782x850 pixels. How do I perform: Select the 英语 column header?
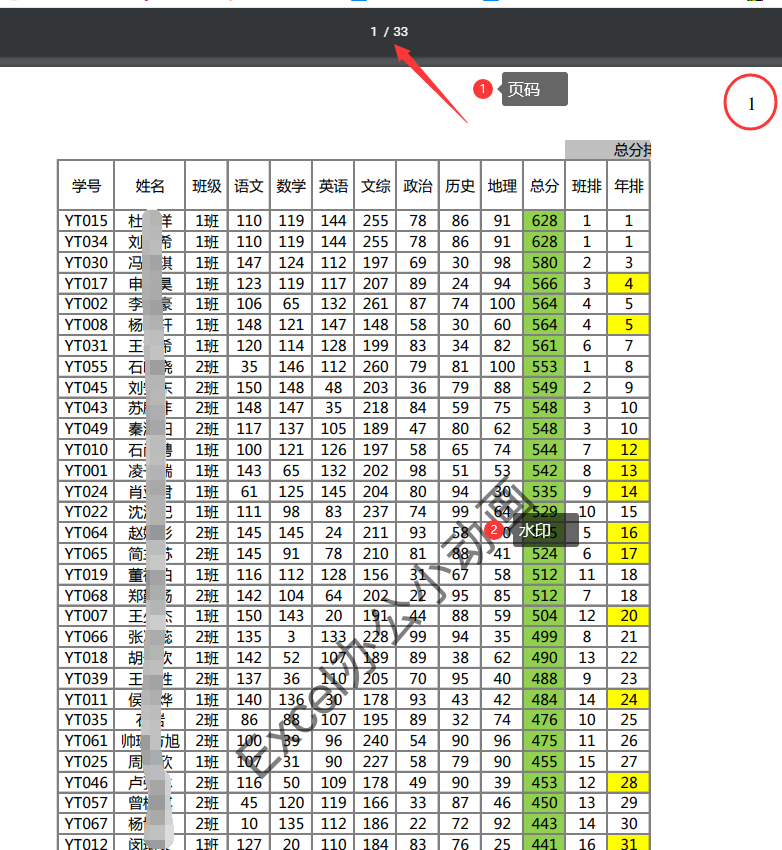click(x=333, y=186)
